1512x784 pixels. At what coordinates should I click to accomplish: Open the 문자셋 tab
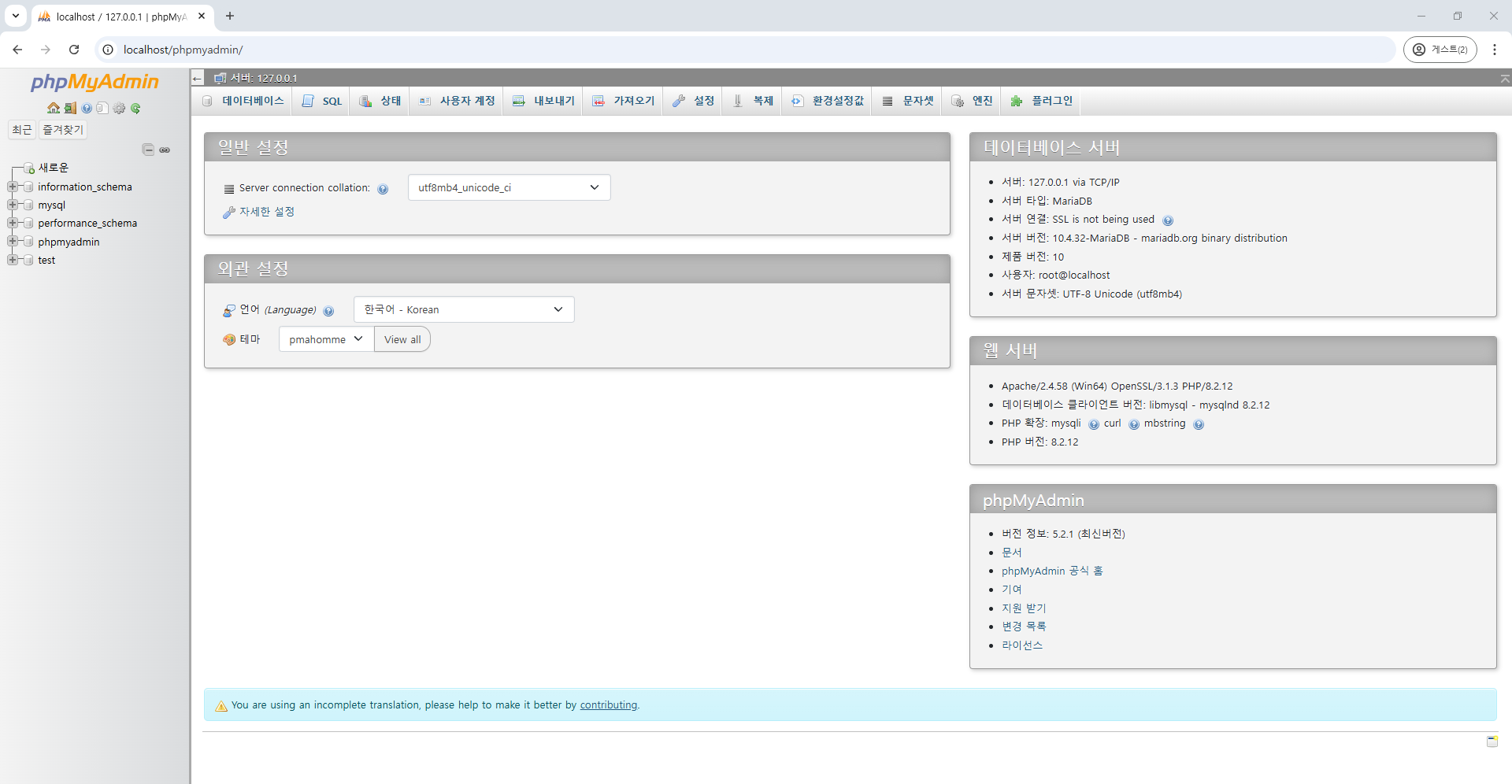pyautogui.click(x=908, y=101)
